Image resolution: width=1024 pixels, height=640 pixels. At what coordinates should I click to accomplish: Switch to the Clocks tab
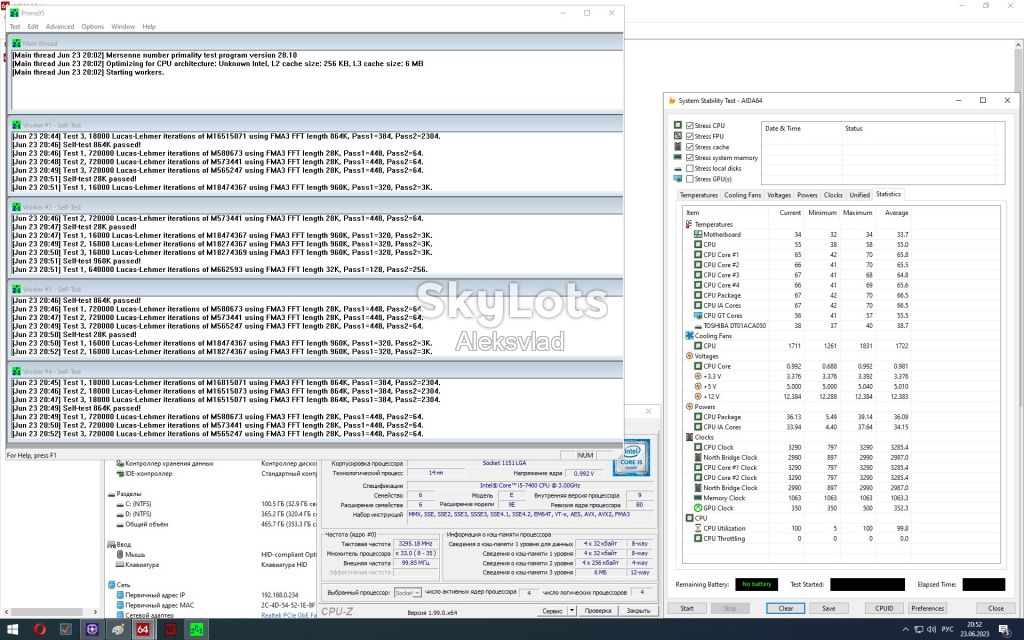click(833, 195)
